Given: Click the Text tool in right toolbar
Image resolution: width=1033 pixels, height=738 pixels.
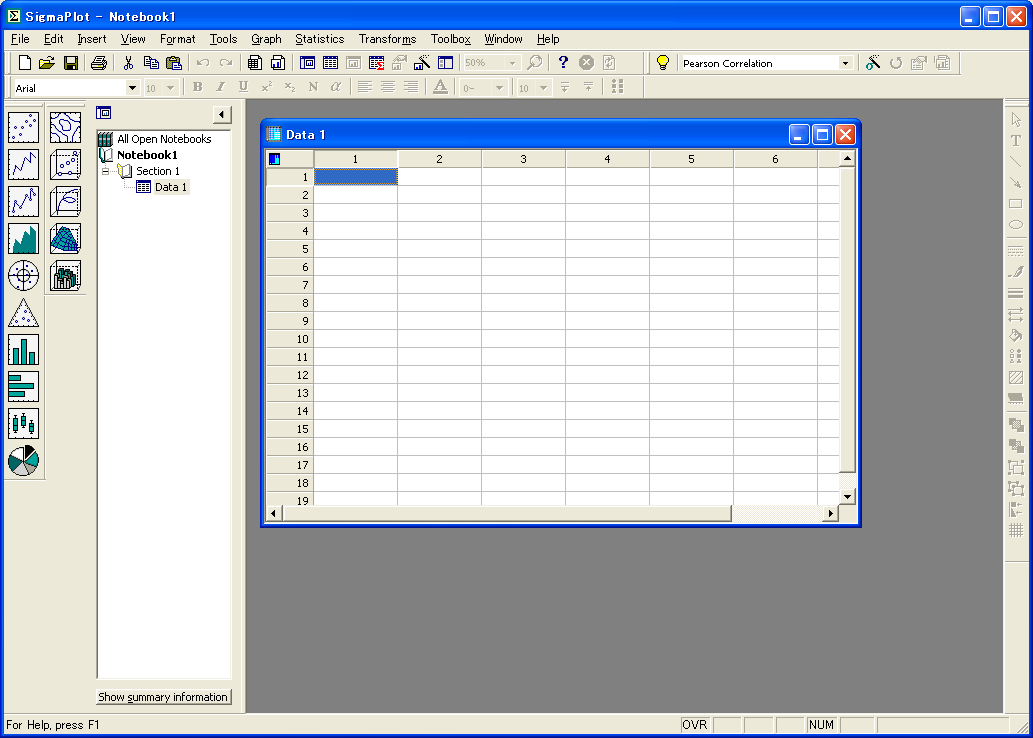Looking at the screenshot, I should pos(1016,141).
